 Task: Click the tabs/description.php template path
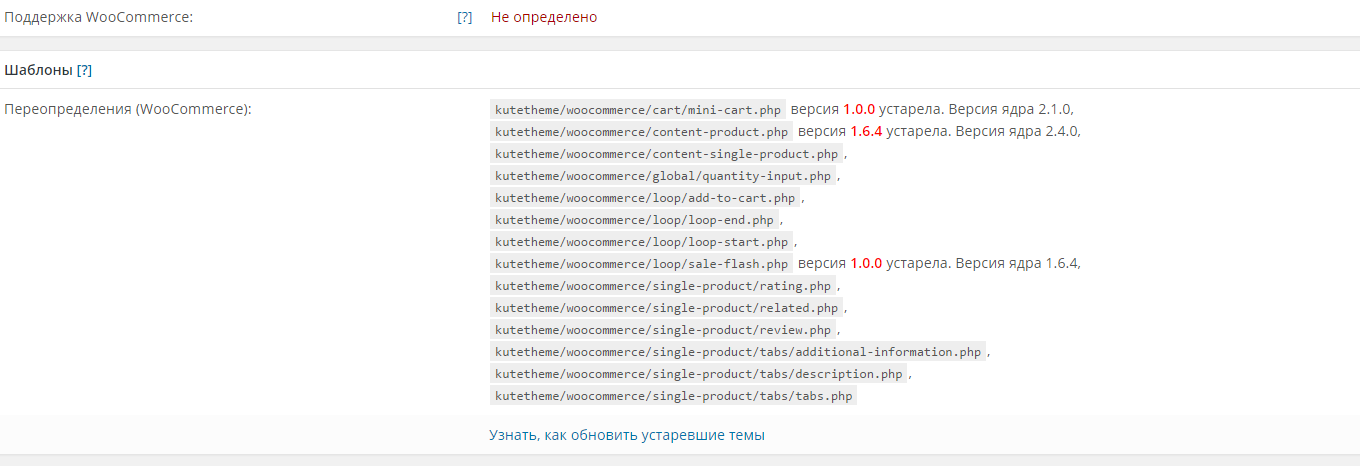tap(699, 373)
